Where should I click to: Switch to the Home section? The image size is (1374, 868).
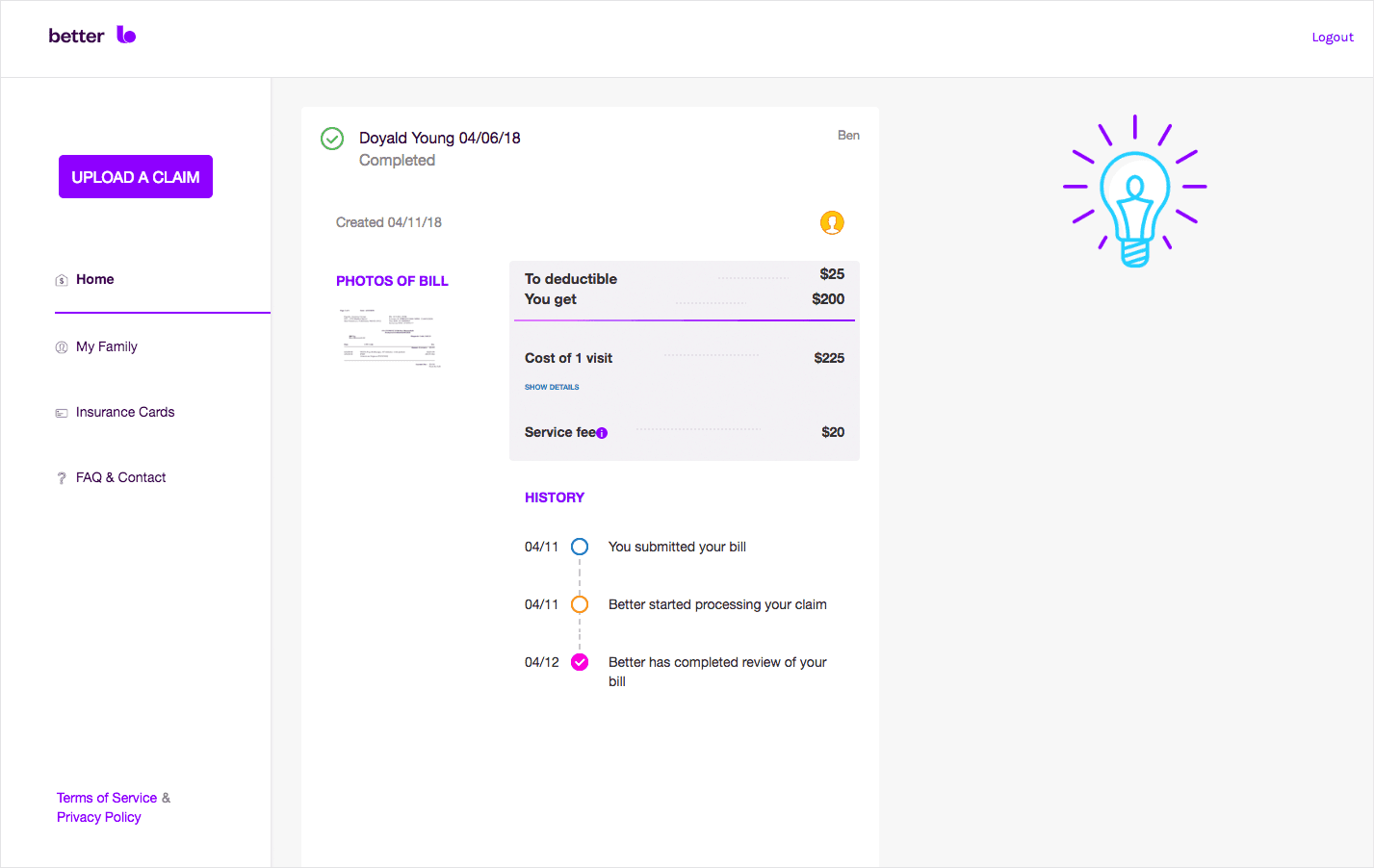click(94, 278)
